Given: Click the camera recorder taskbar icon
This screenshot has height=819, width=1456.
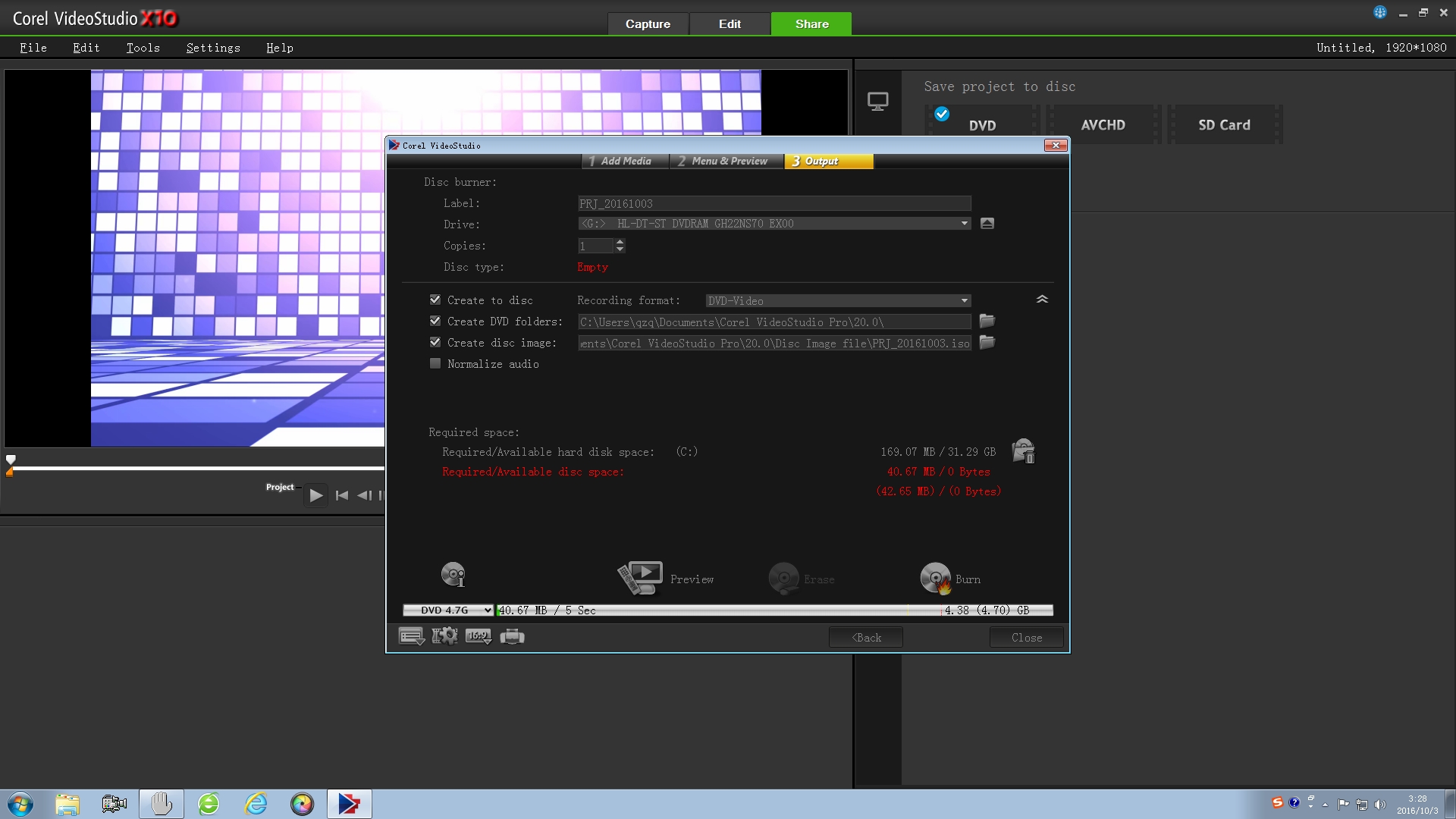Looking at the screenshot, I should click(x=115, y=804).
